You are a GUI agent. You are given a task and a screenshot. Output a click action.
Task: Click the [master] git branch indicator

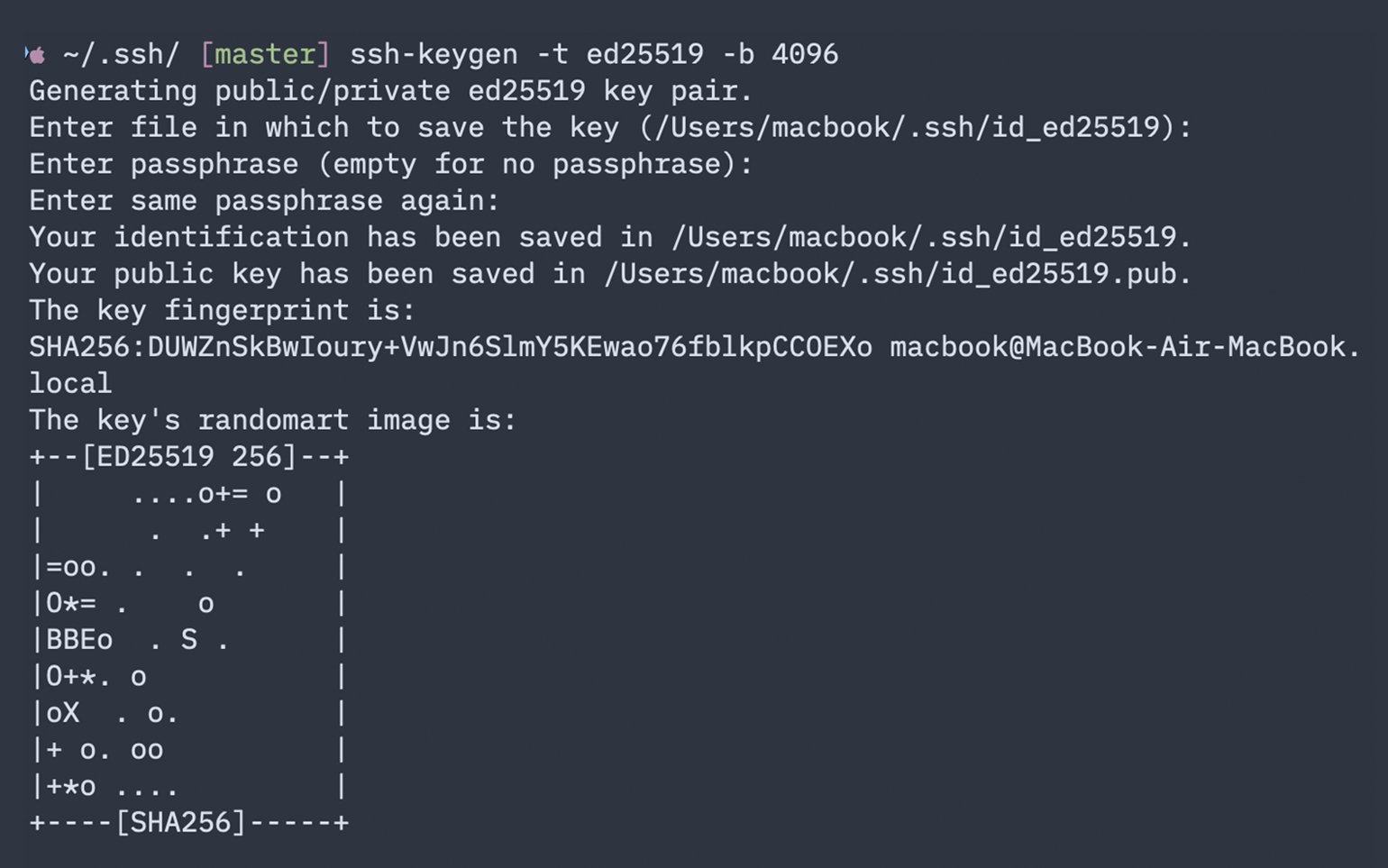click(x=265, y=55)
